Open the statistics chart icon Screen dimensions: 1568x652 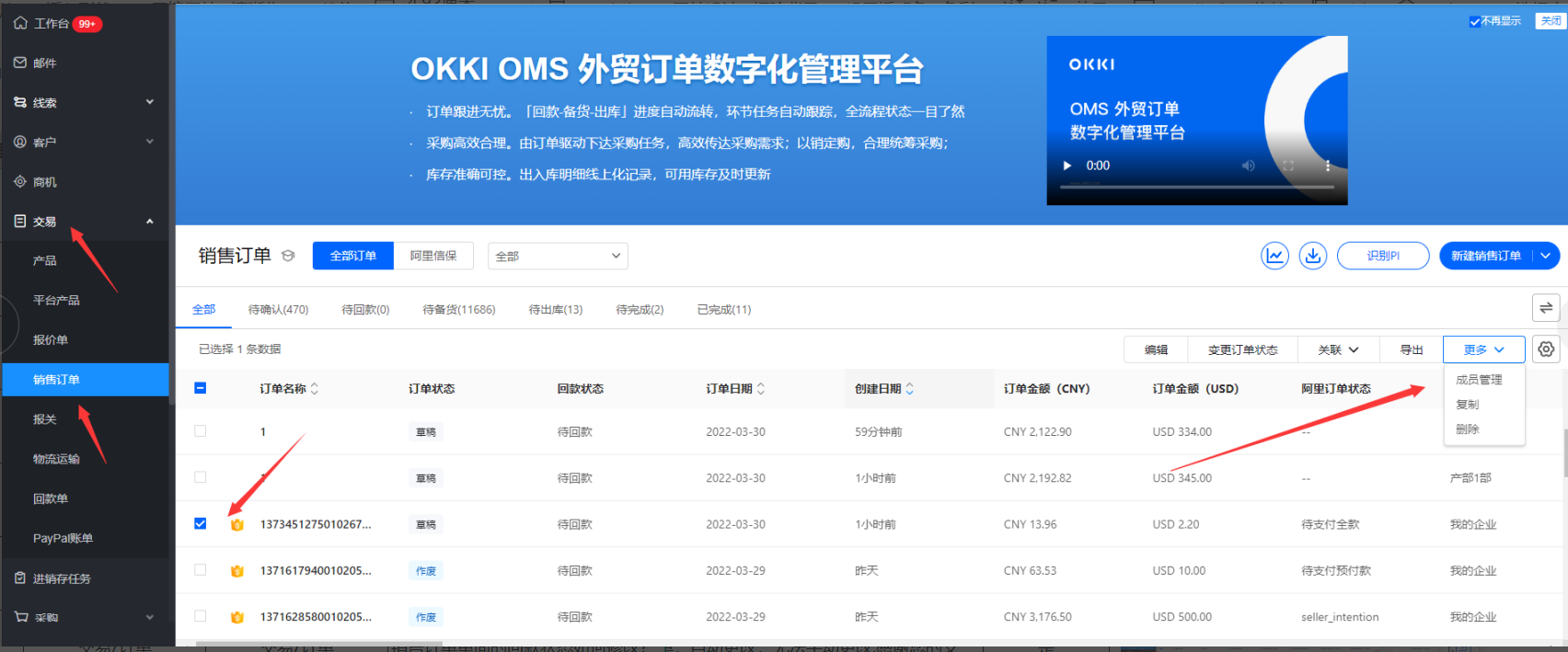(1274, 256)
